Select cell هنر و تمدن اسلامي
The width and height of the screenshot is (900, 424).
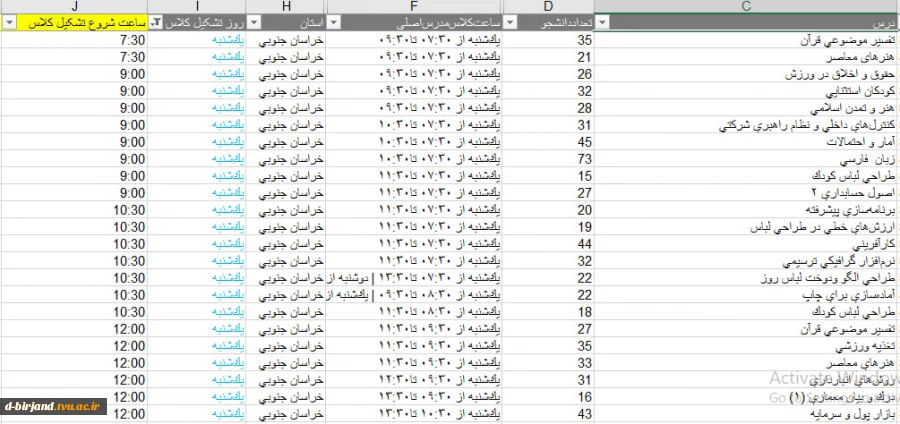click(x=746, y=108)
